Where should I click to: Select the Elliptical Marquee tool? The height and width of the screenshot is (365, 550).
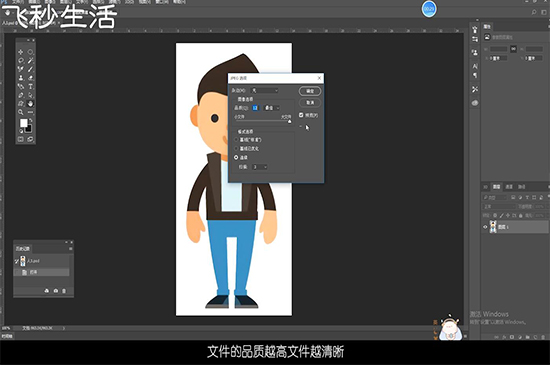tap(31, 52)
